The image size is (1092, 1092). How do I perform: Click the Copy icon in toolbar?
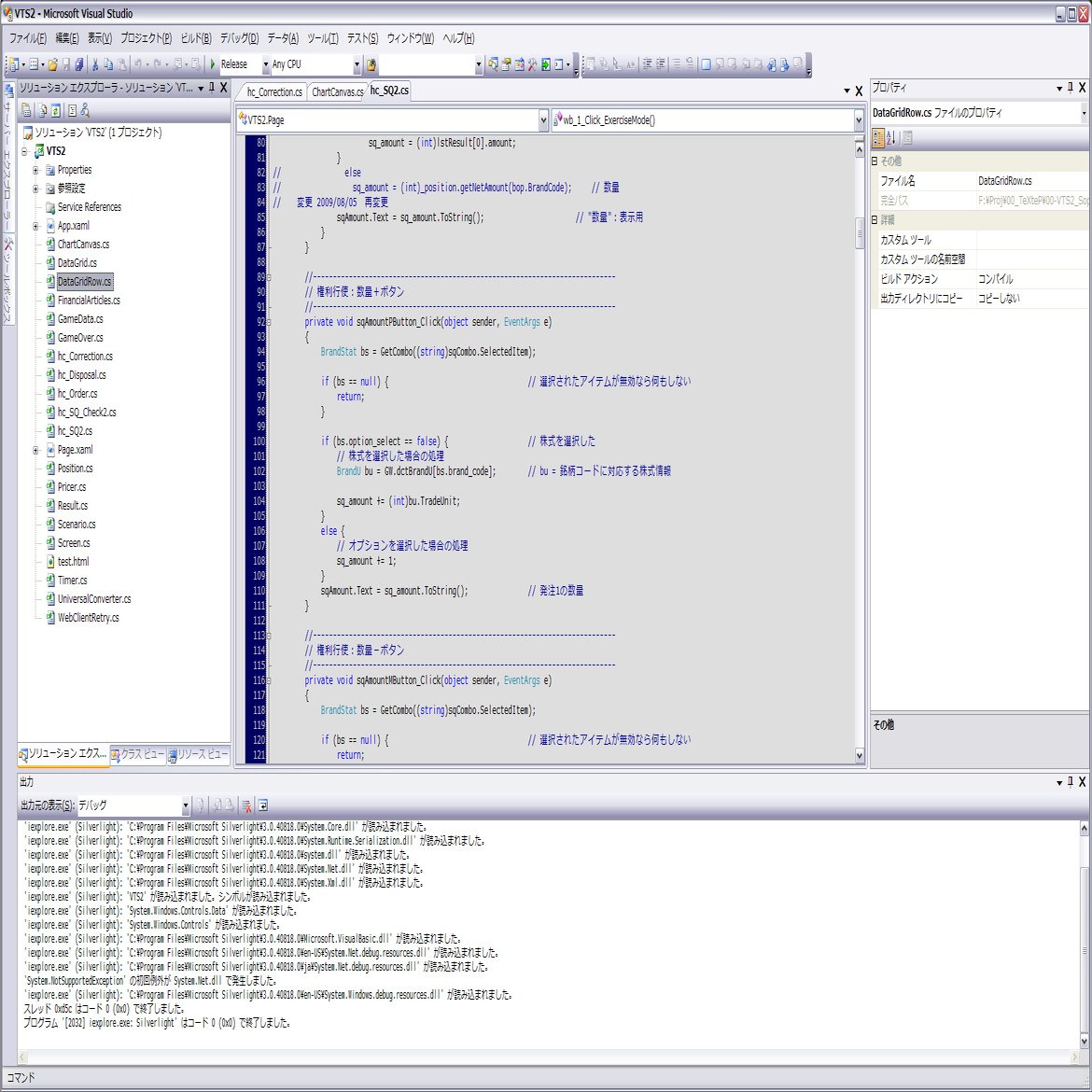coord(108,64)
